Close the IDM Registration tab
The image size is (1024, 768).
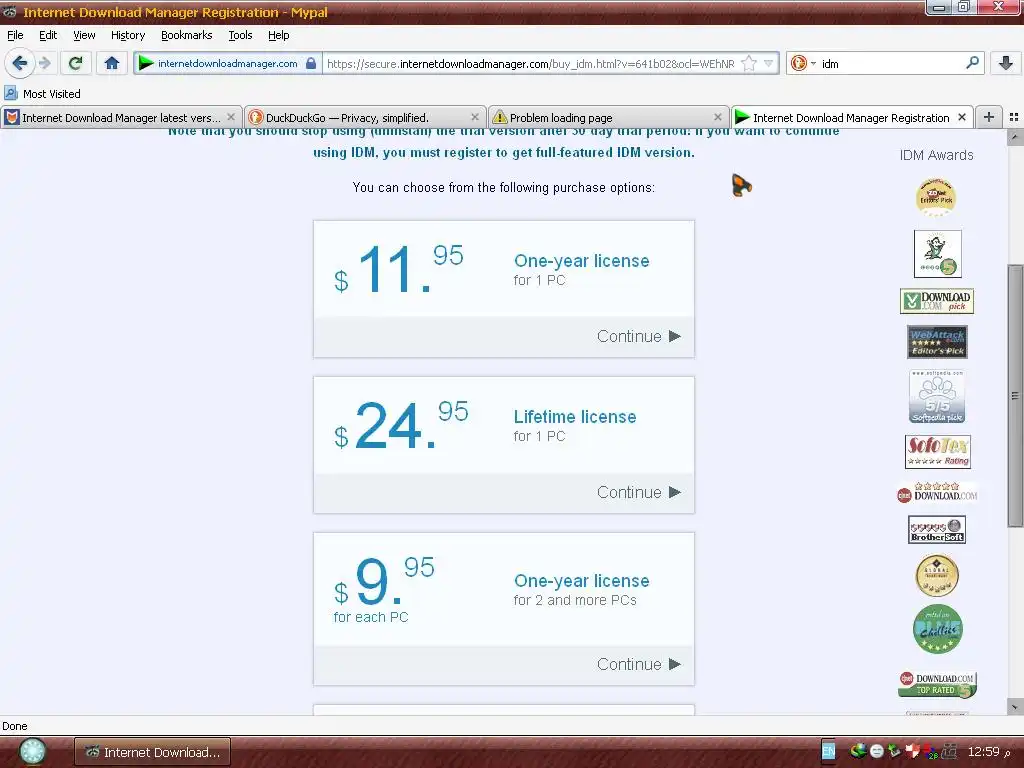tap(962, 117)
